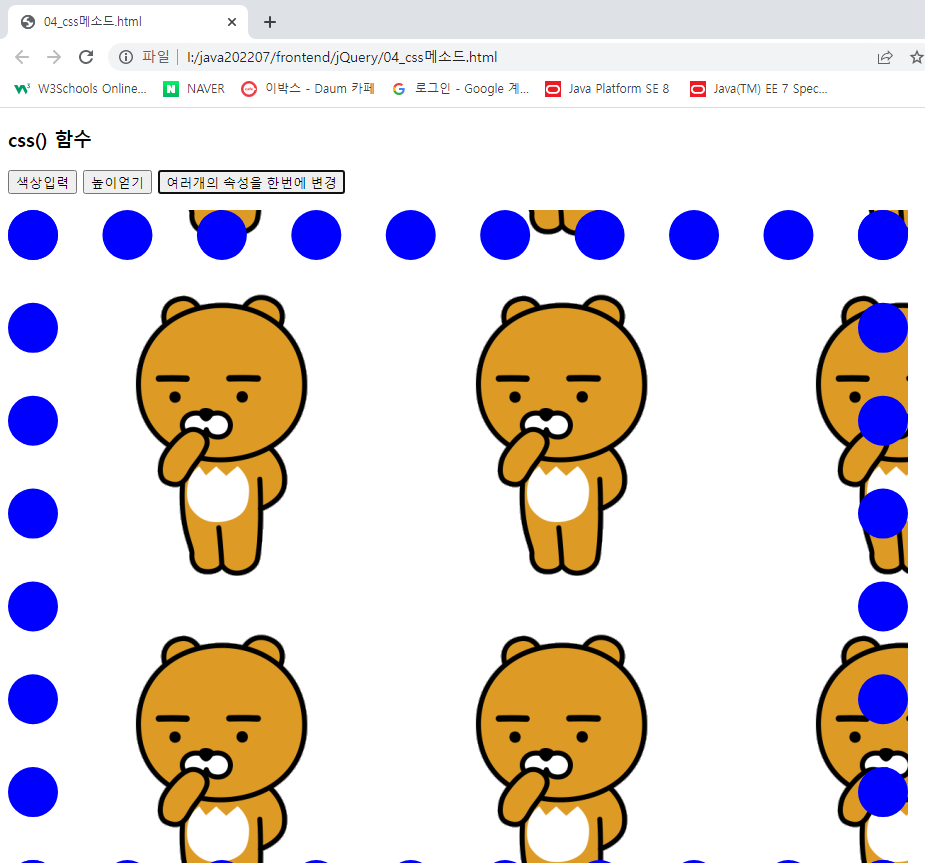The image size is (925, 863).
Task: Click the Google G favicon
Action: pos(399,89)
